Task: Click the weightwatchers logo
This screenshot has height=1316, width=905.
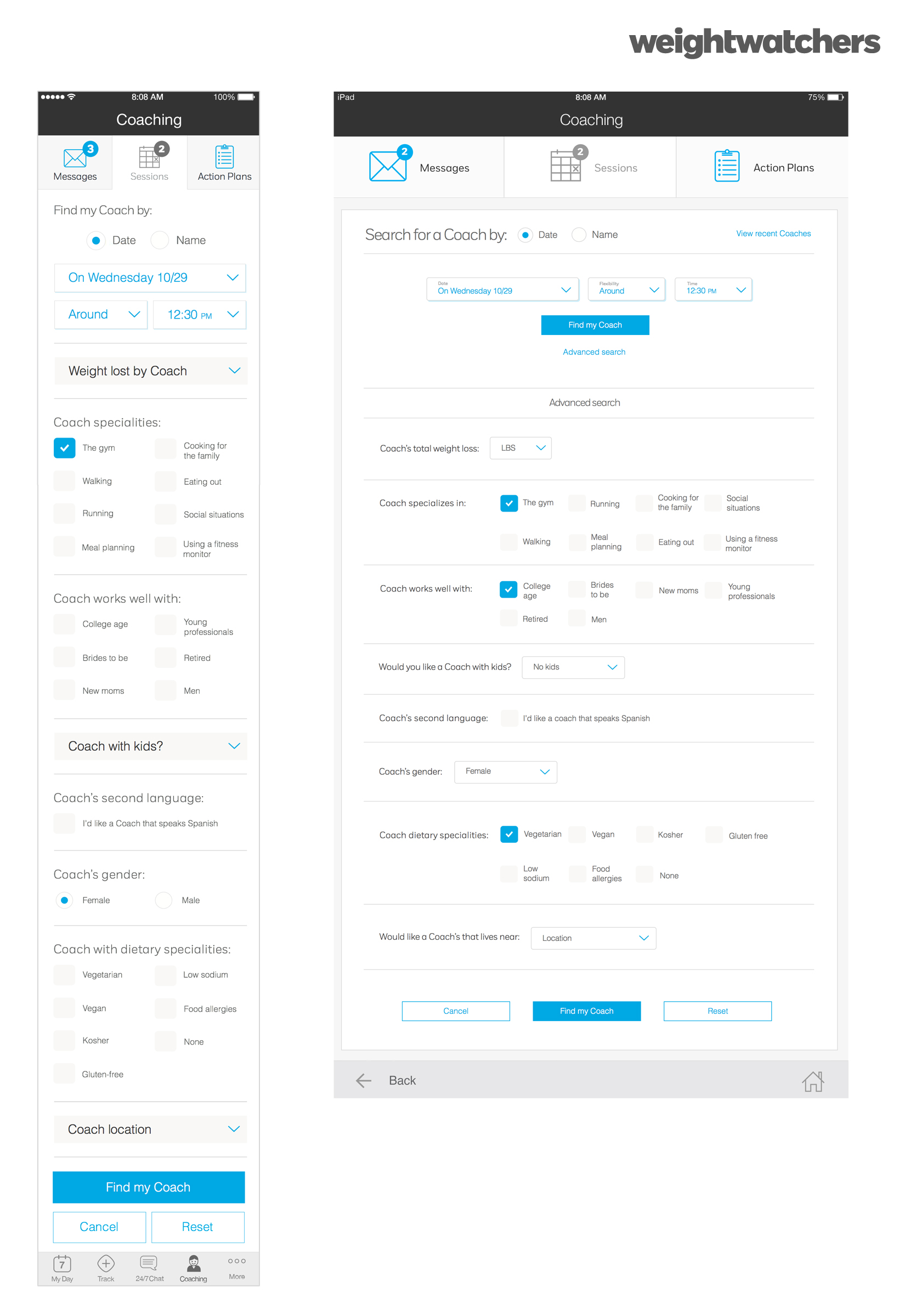Action: (754, 43)
